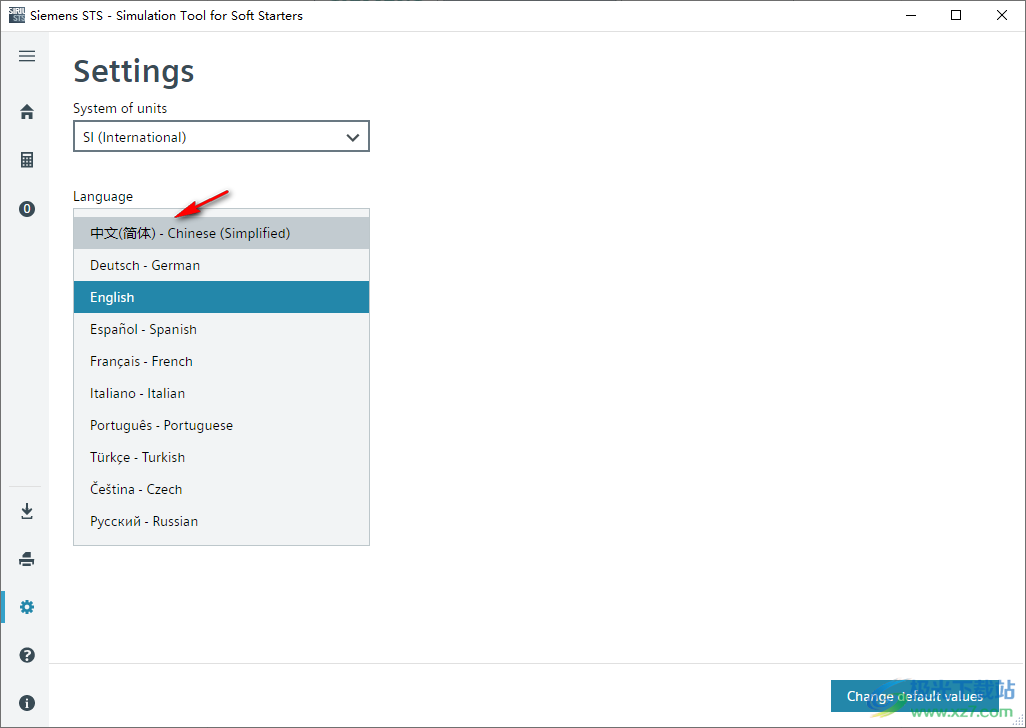1026x728 pixels.
Task: Click the Settings page heading
Action: 134,71
